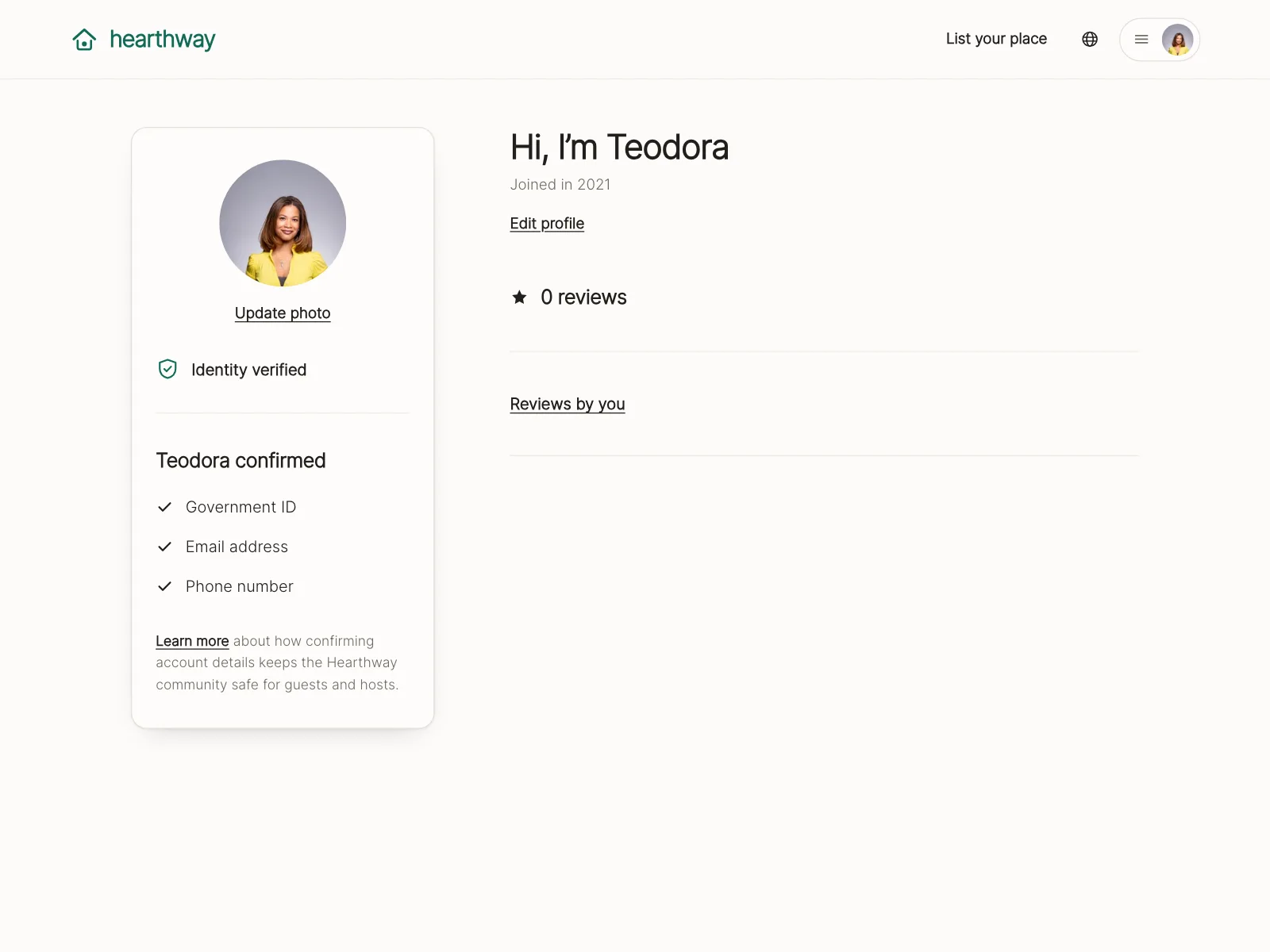Viewport: 1270px width, 952px height.
Task: Click the Learn more link
Action: tap(192, 641)
